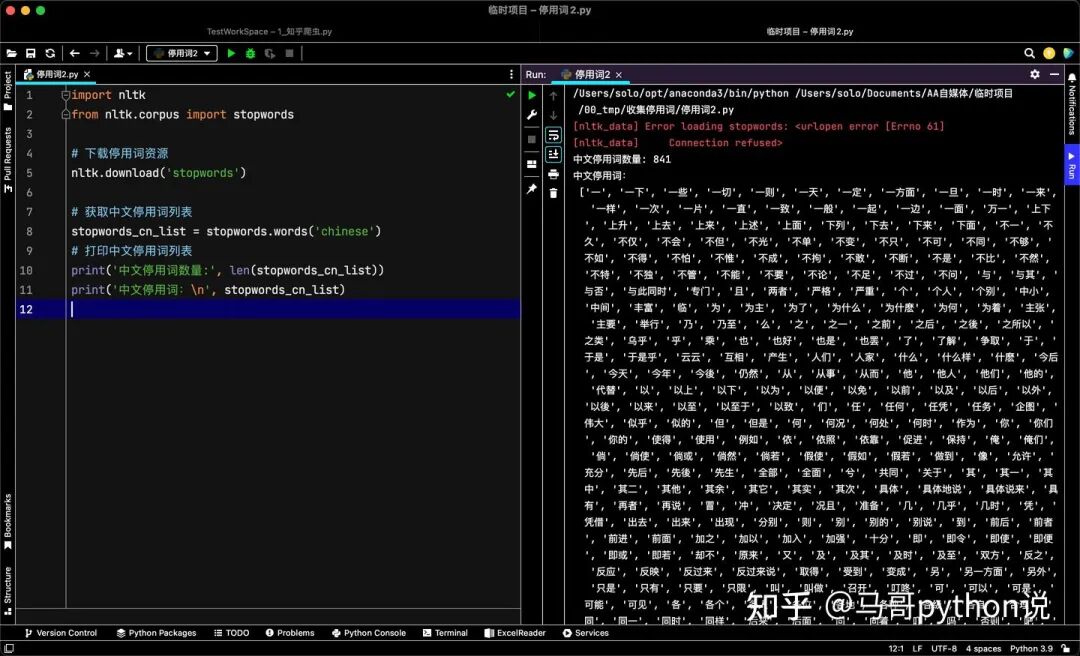The height and width of the screenshot is (656, 1080).
Task: Click Python 3.9 interpreter in status bar
Action: tap(1031, 648)
